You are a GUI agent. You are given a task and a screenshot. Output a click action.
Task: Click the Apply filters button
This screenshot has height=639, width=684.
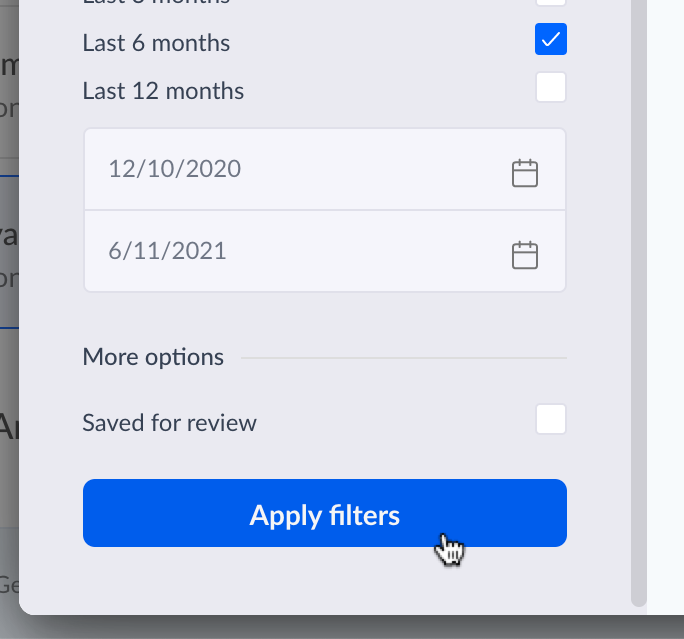coord(324,514)
